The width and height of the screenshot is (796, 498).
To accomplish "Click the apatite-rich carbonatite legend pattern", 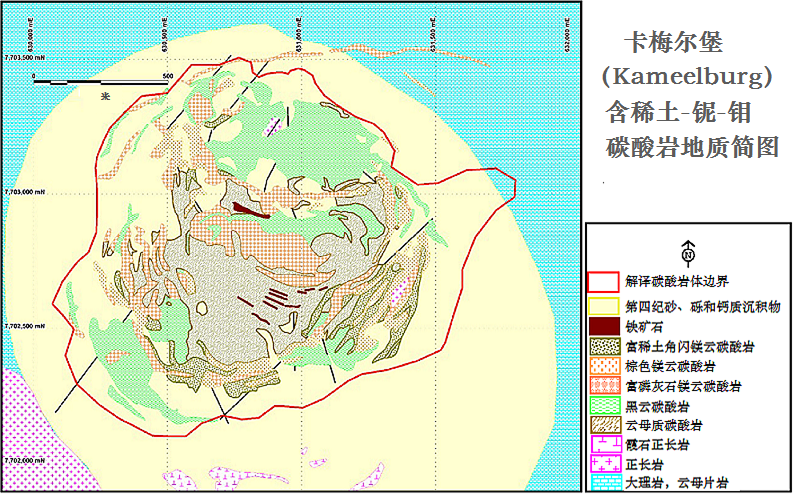I will [604, 385].
